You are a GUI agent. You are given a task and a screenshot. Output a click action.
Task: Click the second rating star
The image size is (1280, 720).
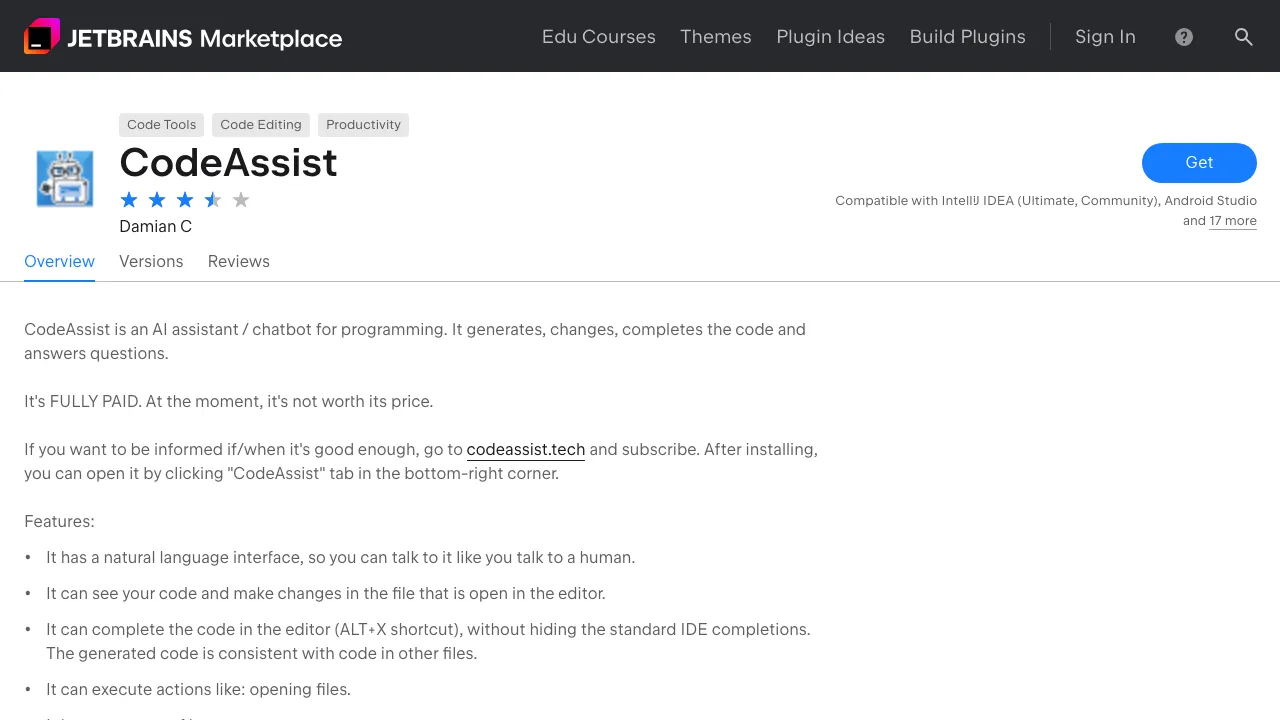(157, 200)
